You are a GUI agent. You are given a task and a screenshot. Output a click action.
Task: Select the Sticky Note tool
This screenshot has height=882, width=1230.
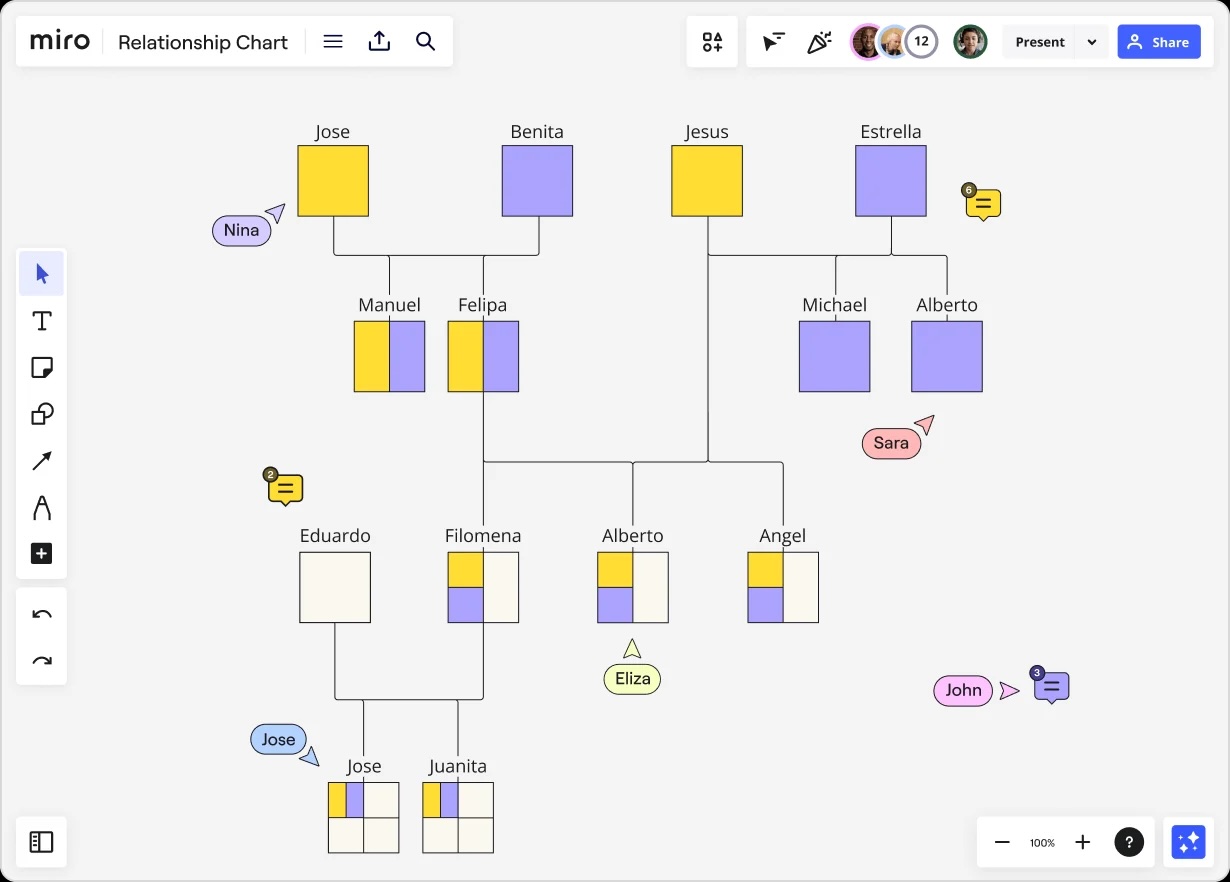(42, 367)
